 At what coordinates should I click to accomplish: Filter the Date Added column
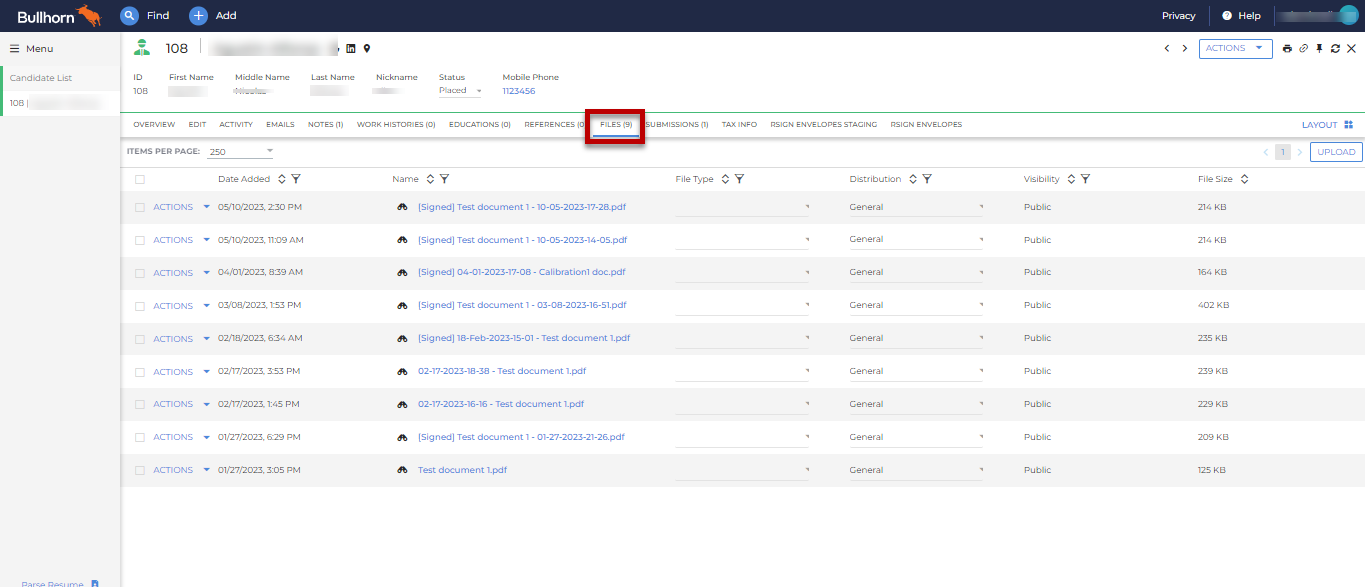tap(296, 179)
